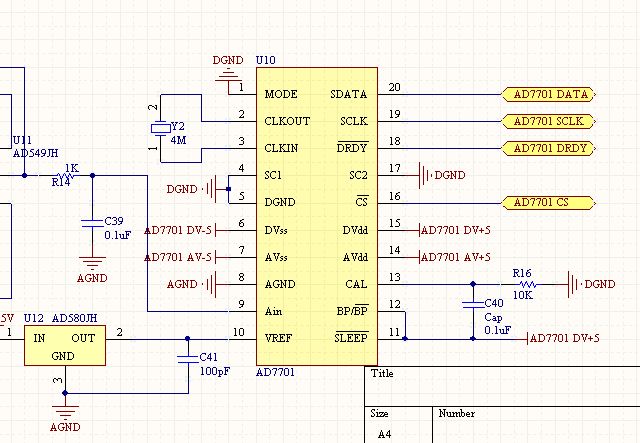Viewport: 640px width, 443px height.
Task: Select the U12 regulator body
Action: tap(65, 345)
